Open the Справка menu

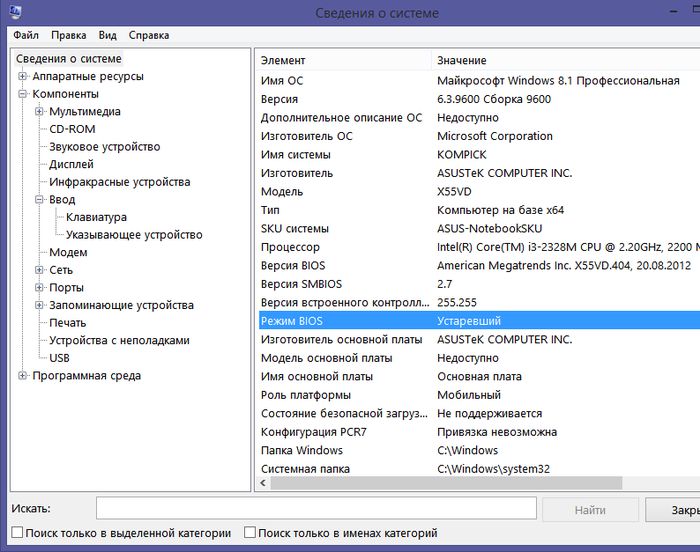[149, 35]
